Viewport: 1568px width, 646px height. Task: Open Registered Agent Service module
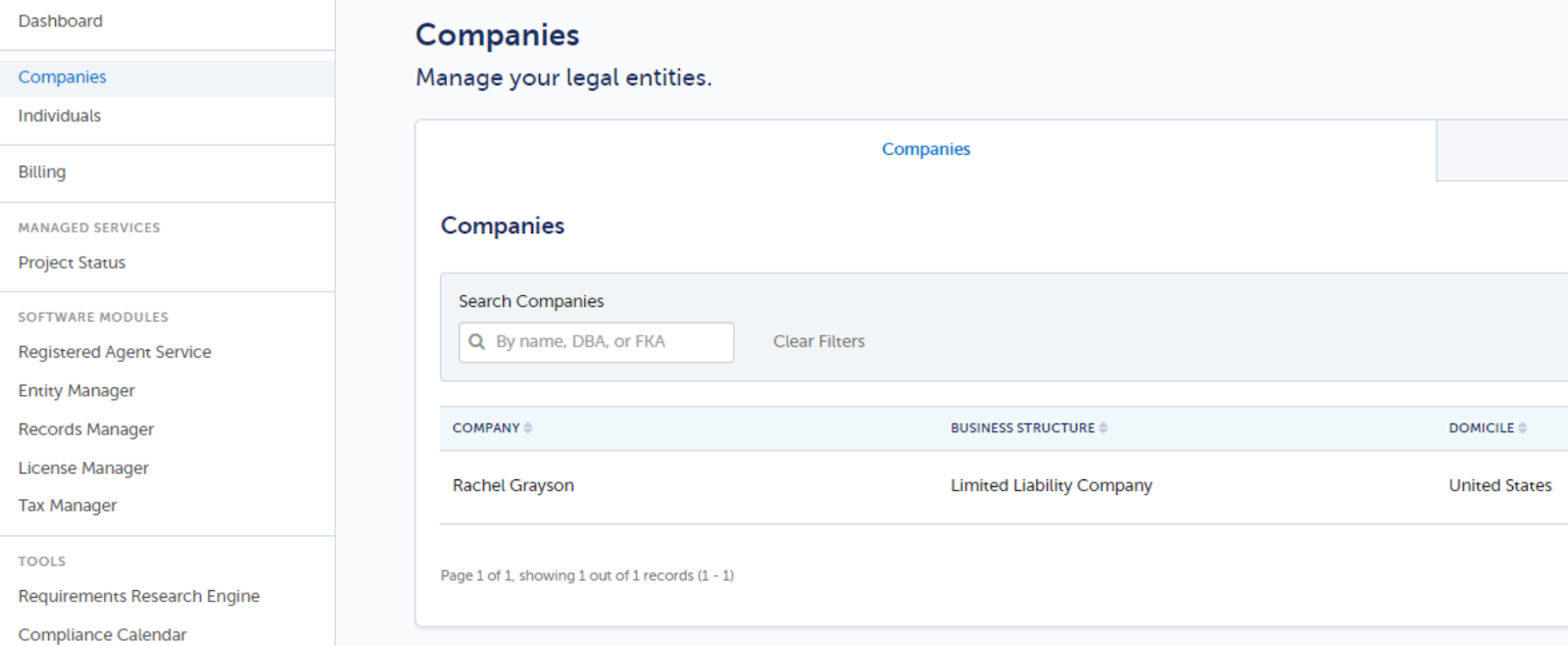pos(115,352)
